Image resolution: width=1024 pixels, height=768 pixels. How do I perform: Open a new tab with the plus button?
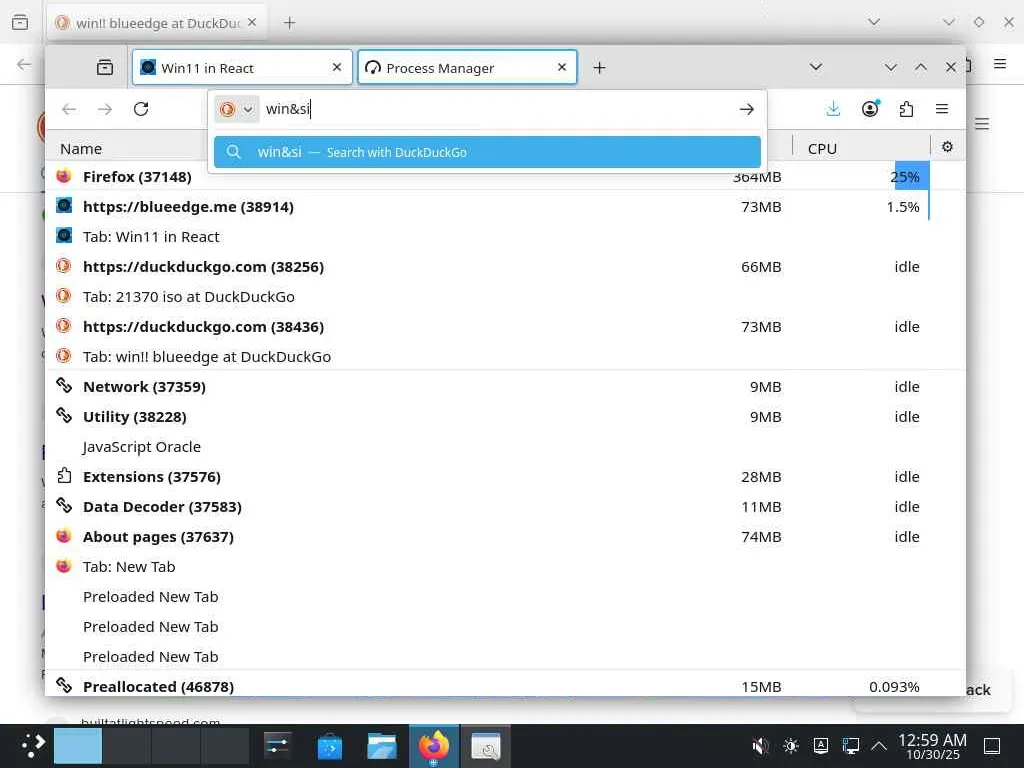click(599, 67)
